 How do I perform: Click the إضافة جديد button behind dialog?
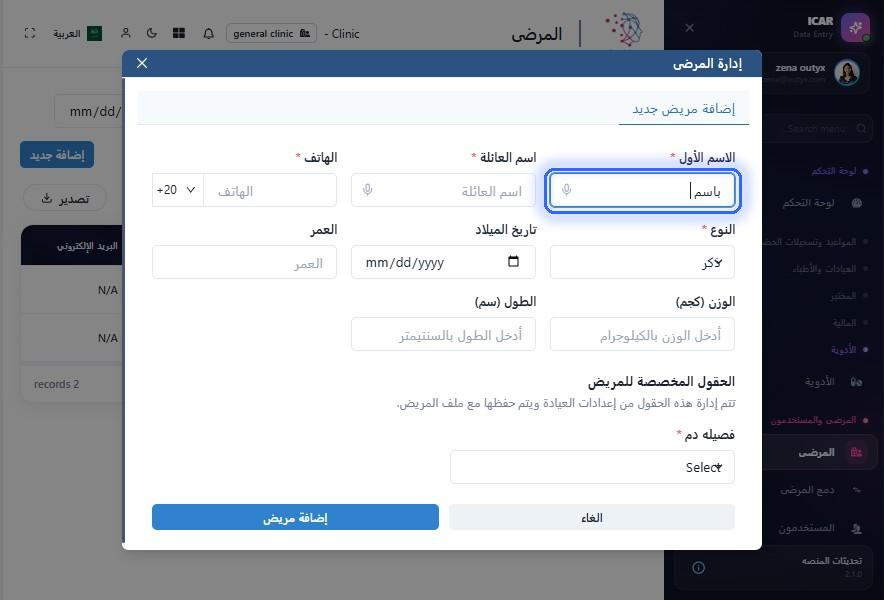(x=57, y=155)
